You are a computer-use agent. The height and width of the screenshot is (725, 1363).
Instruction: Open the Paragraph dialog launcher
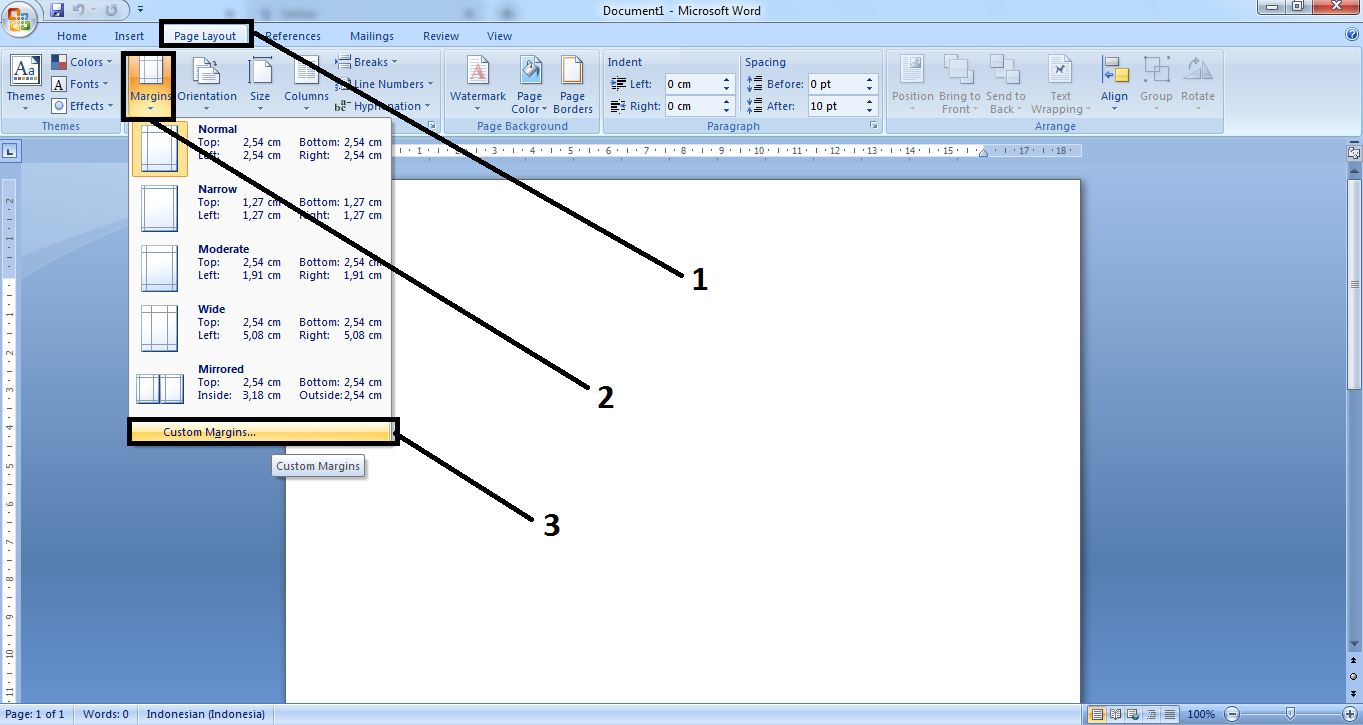point(873,126)
